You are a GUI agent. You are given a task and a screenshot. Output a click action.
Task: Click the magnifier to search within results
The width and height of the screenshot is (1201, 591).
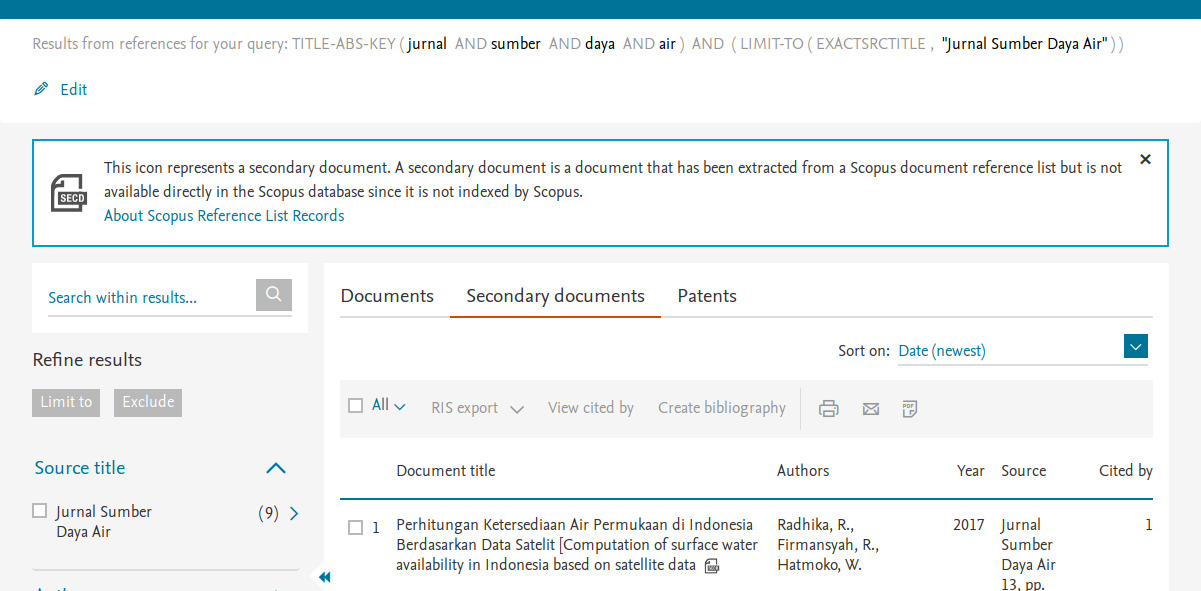pos(273,294)
